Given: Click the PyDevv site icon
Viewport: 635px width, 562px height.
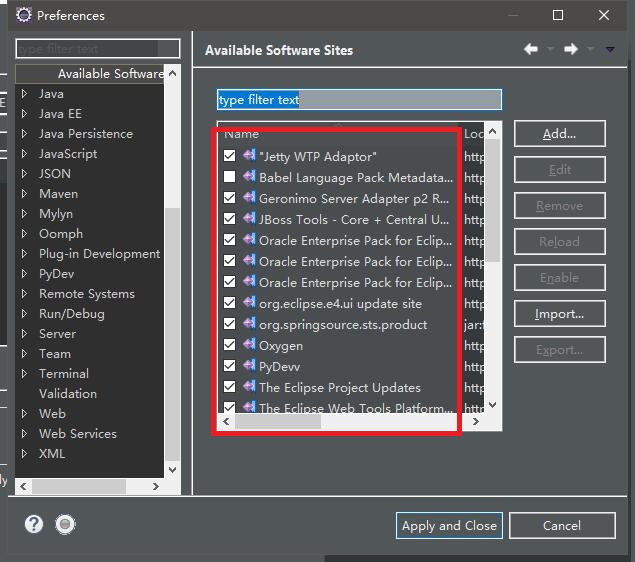Looking at the screenshot, I should click(249, 366).
